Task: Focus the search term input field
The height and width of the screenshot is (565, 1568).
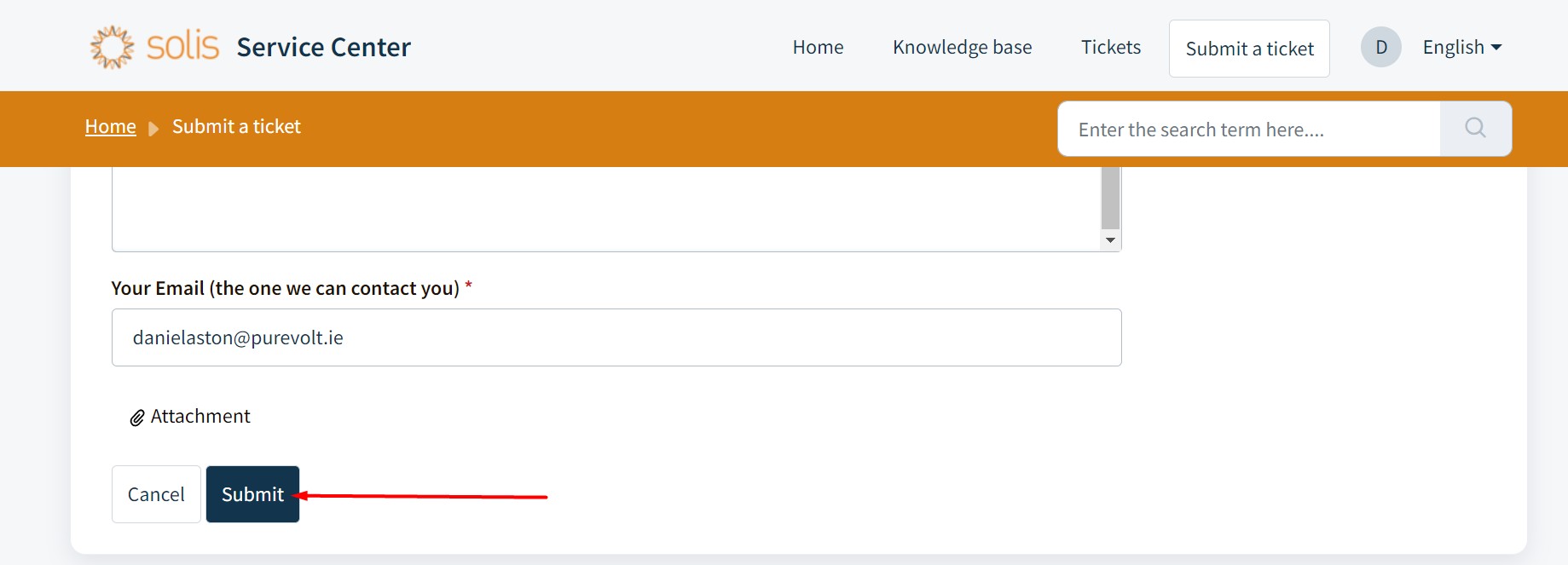Action: (x=1248, y=130)
